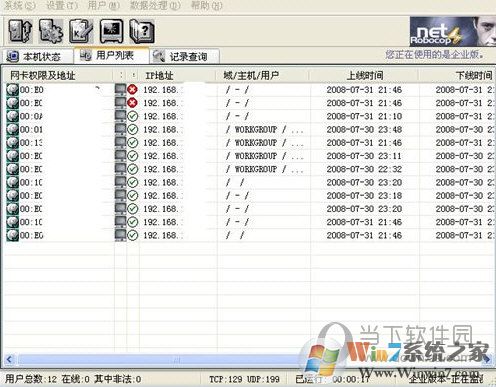This screenshot has width=496, height=387.
Task: Click computer icon in the 22:32 row
Action: point(120,169)
